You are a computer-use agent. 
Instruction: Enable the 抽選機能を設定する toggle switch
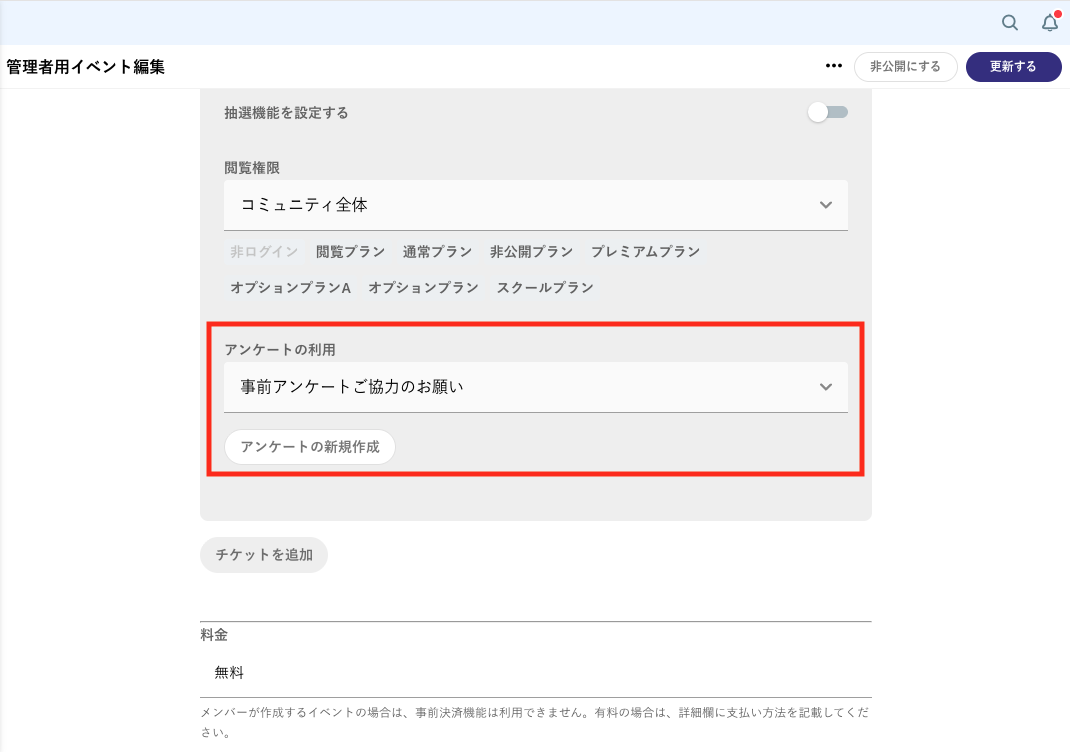coord(827,113)
